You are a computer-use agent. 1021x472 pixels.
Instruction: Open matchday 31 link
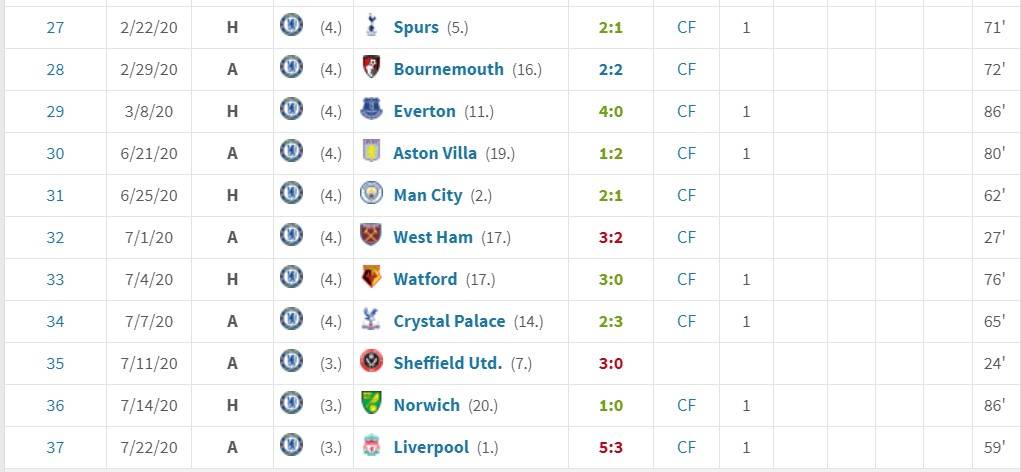pos(55,195)
